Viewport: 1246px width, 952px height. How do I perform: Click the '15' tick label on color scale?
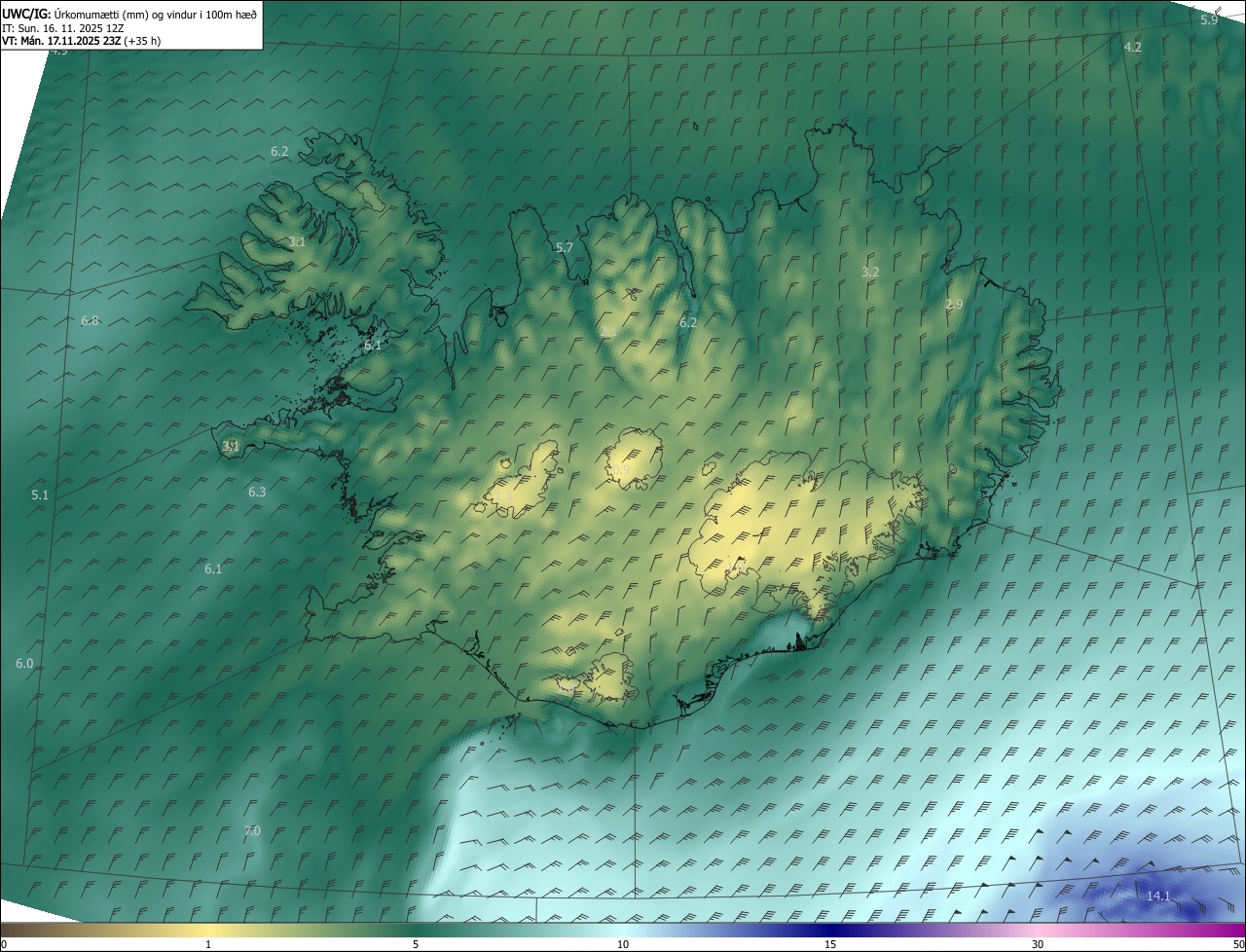pos(830,944)
